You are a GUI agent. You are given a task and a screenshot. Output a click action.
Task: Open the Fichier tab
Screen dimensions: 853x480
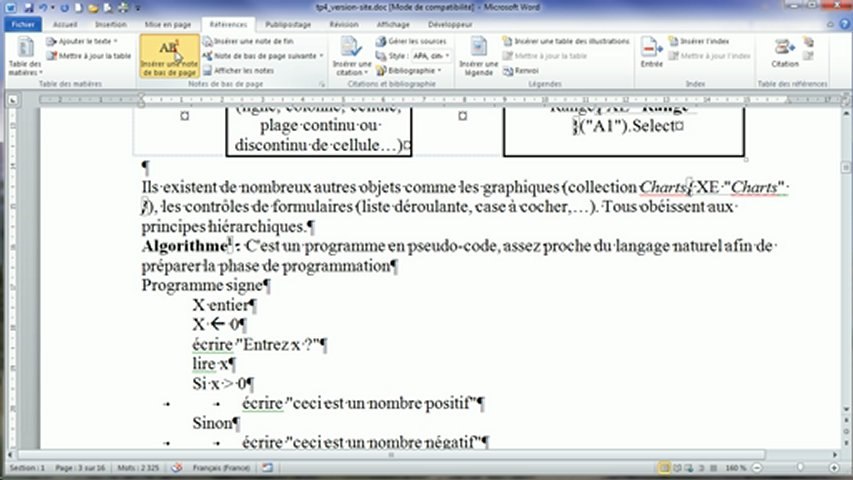pos(23,24)
